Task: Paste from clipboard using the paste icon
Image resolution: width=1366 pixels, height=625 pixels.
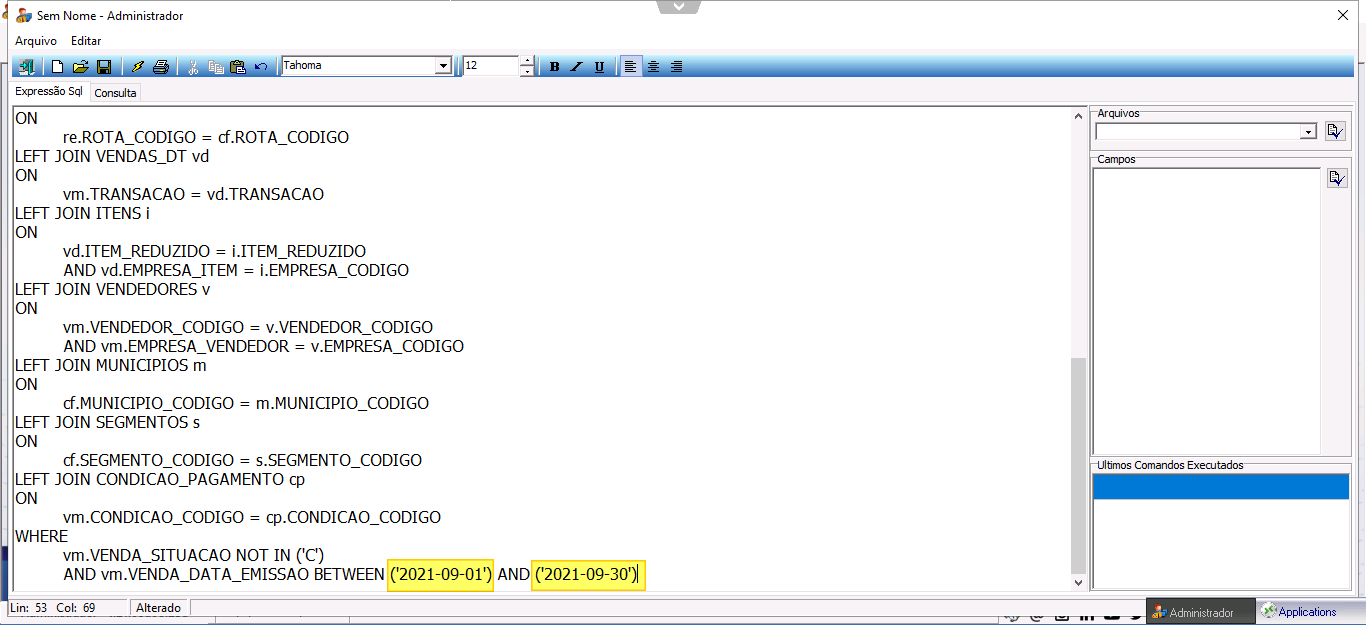Action: [x=238, y=67]
